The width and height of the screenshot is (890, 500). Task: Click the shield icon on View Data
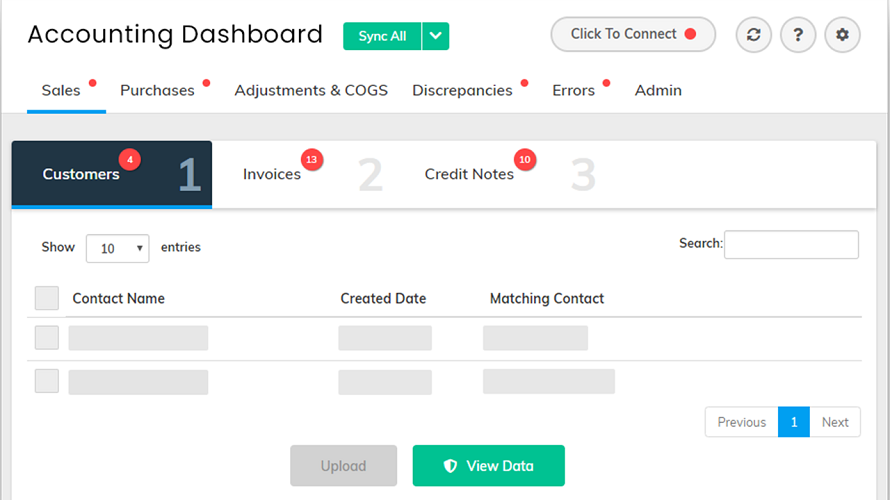[x=450, y=466]
